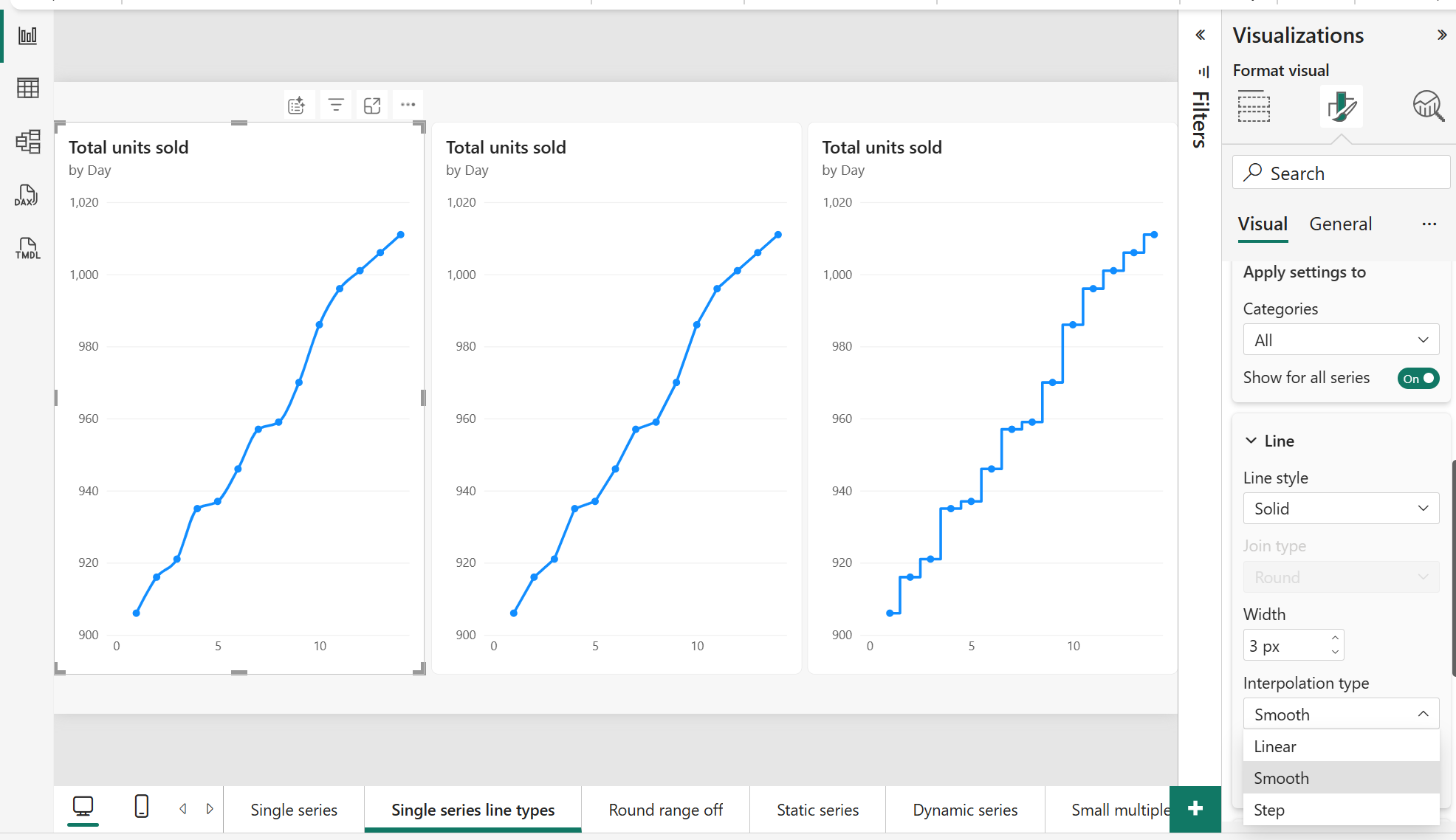Screen dimensions: 1456x840
Task: Open the filters icon on the visual header
Action: coord(336,105)
